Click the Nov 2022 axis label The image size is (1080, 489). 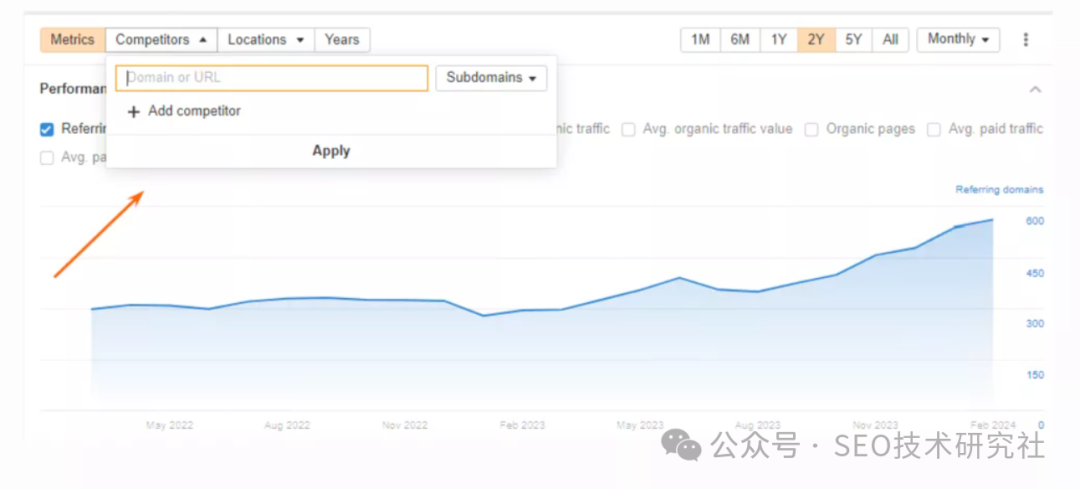pyautogui.click(x=405, y=425)
